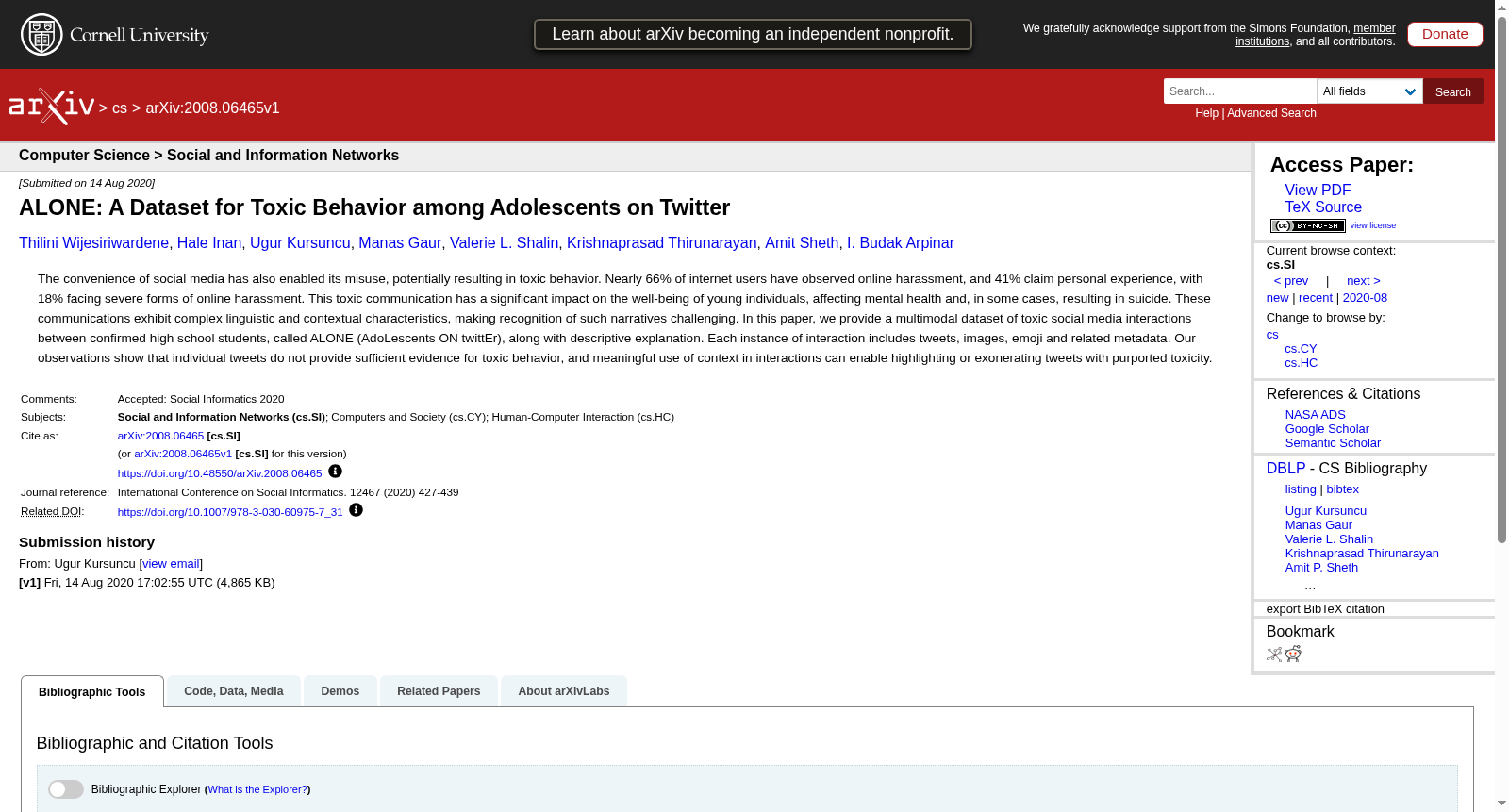Click the cs breadcrumb link in the header
This screenshot has width=1509, height=812.
pos(120,108)
